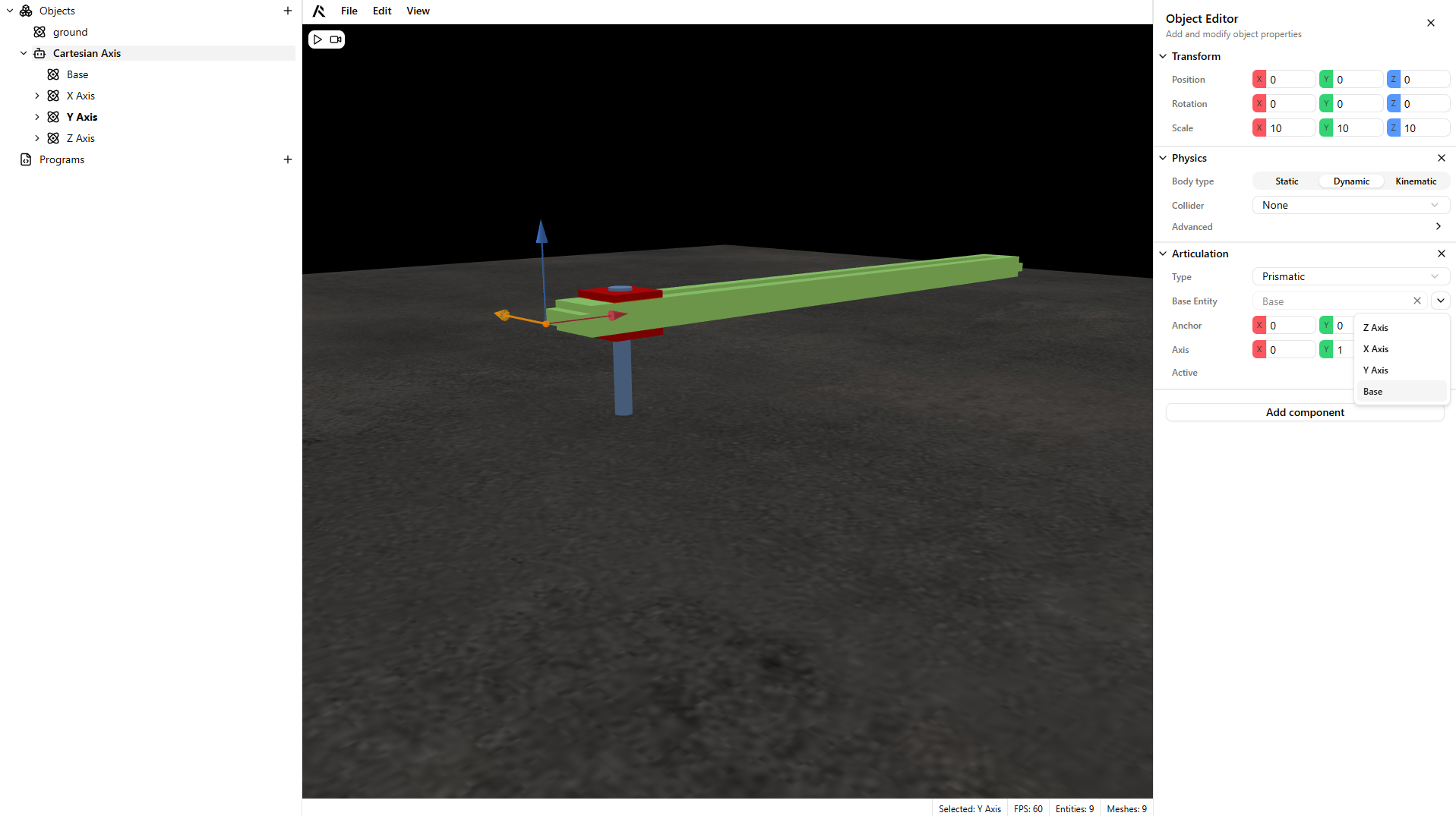Viewport: 1456px width, 816px height.
Task: Set body type to Dynamic
Action: [1350, 181]
